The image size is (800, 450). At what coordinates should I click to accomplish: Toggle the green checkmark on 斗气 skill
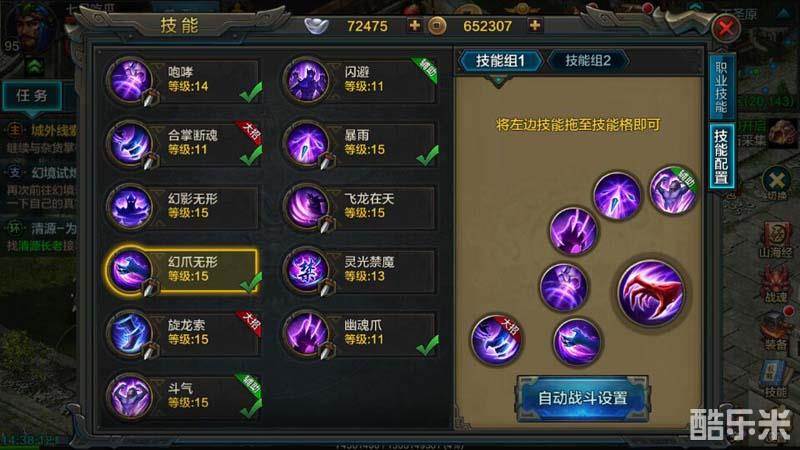click(x=251, y=408)
